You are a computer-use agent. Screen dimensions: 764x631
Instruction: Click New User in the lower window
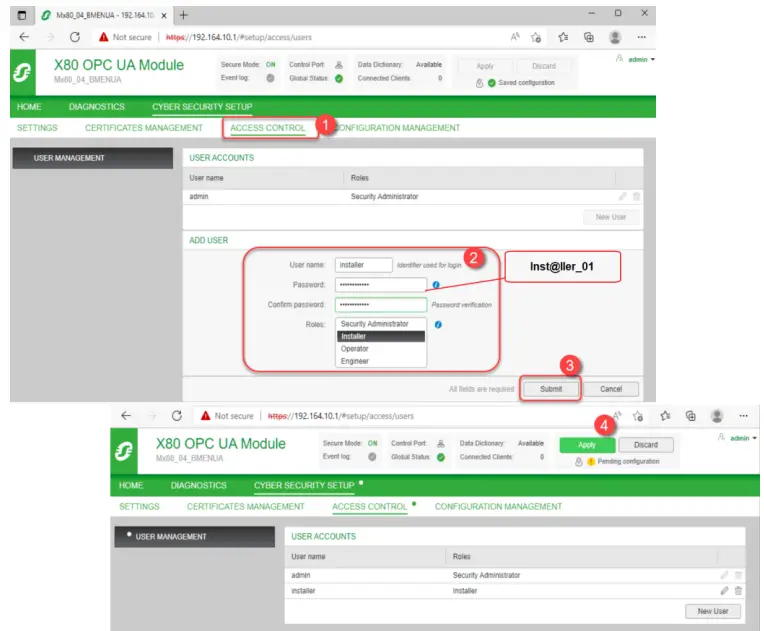click(713, 611)
